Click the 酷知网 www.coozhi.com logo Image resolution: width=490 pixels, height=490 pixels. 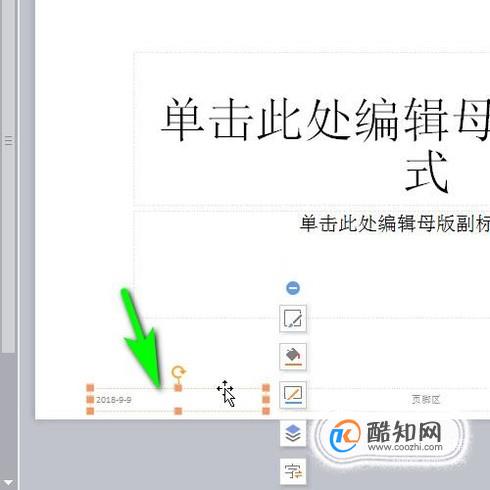tap(388, 436)
